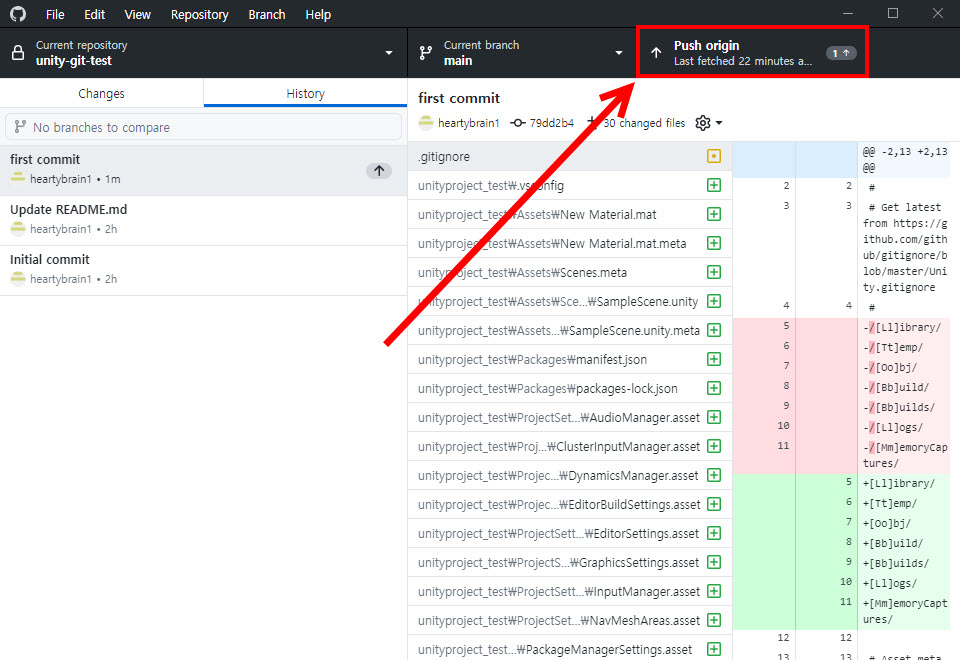
Task: Click the 1 ahead commit badge
Action: point(841,53)
